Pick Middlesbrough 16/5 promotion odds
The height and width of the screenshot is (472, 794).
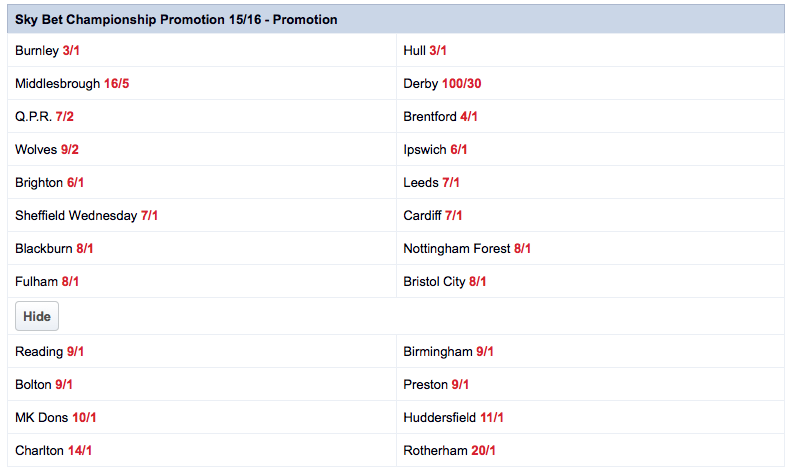(x=116, y=84)
